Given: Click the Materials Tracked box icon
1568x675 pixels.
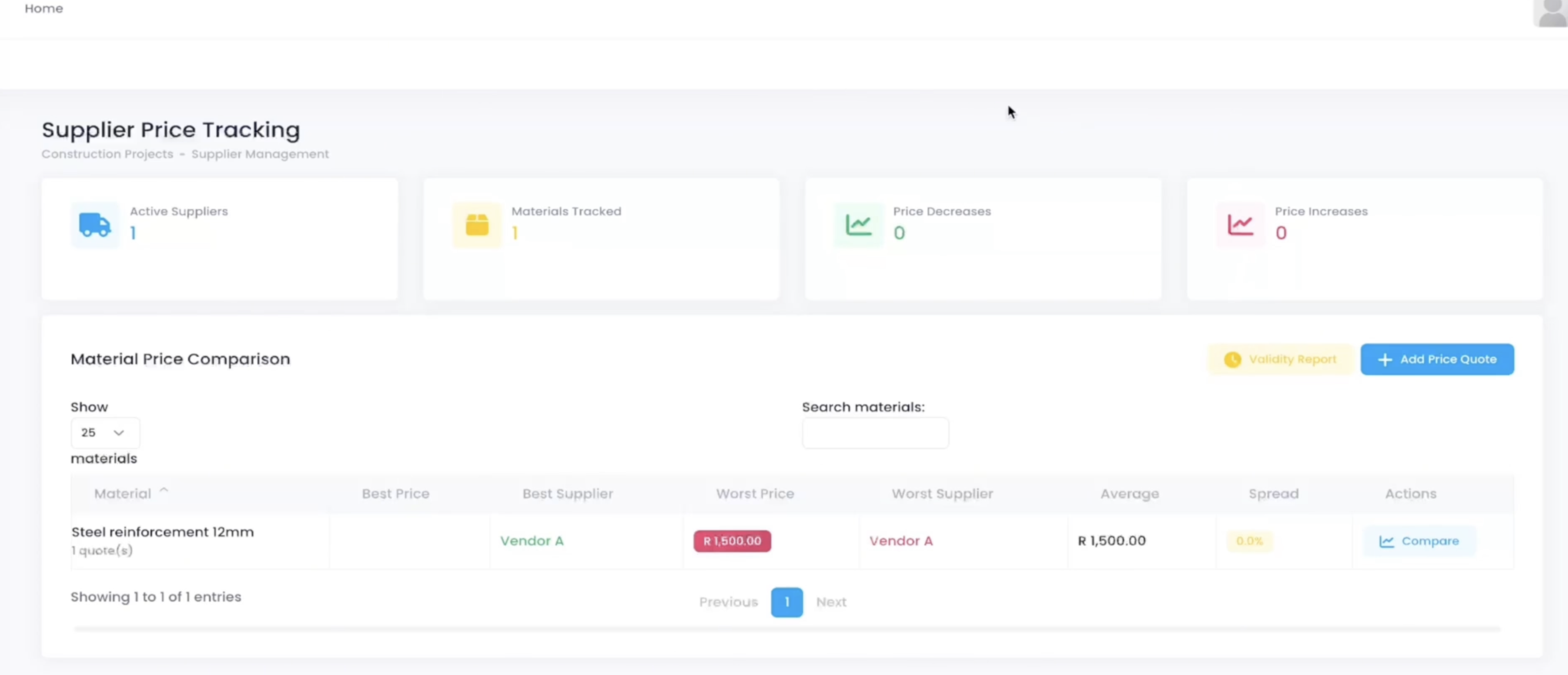Looking at the screenshot, I should [x=477, y=225].
